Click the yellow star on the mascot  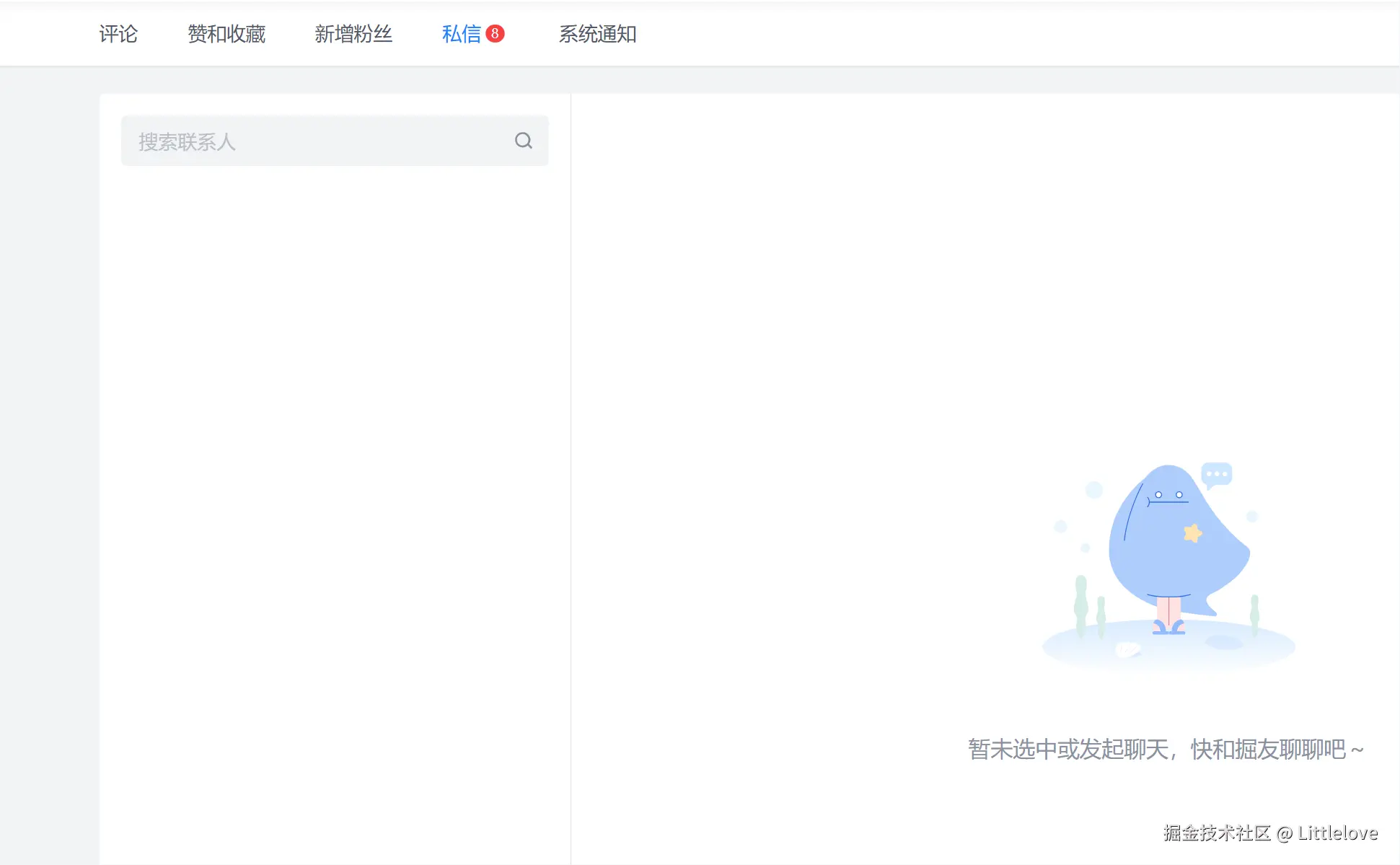click(x=1194, y=532)
